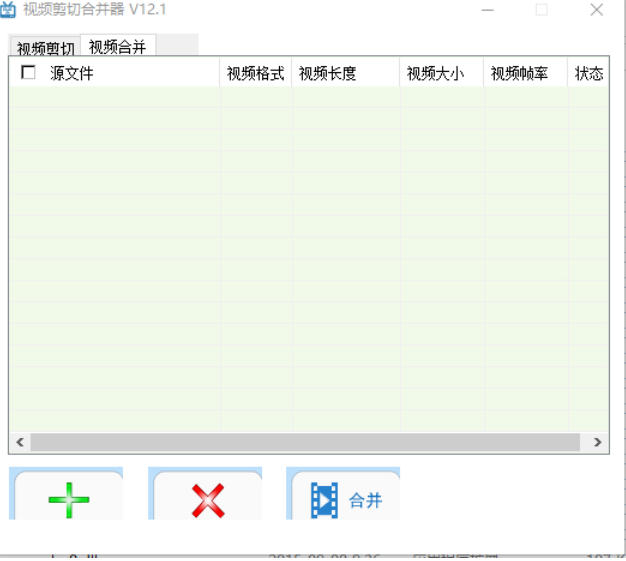
Task: Click the green plus add-file button
Action: click(x=66, y=494)
